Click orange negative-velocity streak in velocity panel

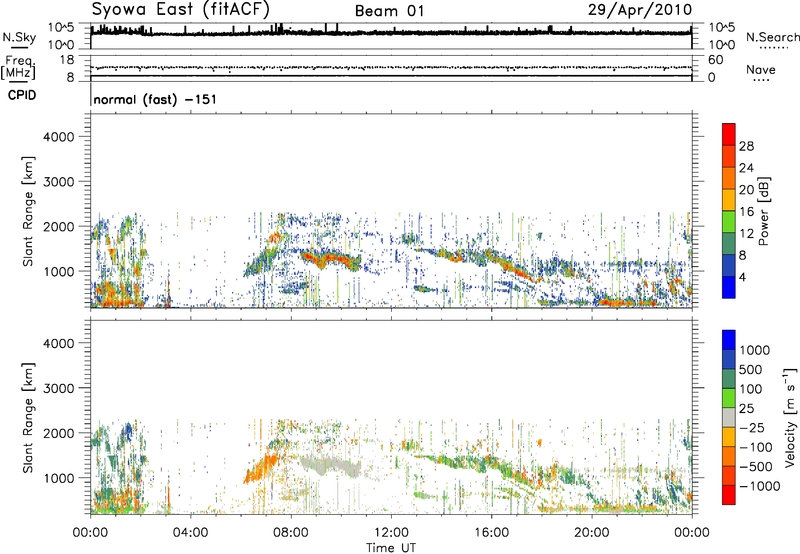click(261, 468)
